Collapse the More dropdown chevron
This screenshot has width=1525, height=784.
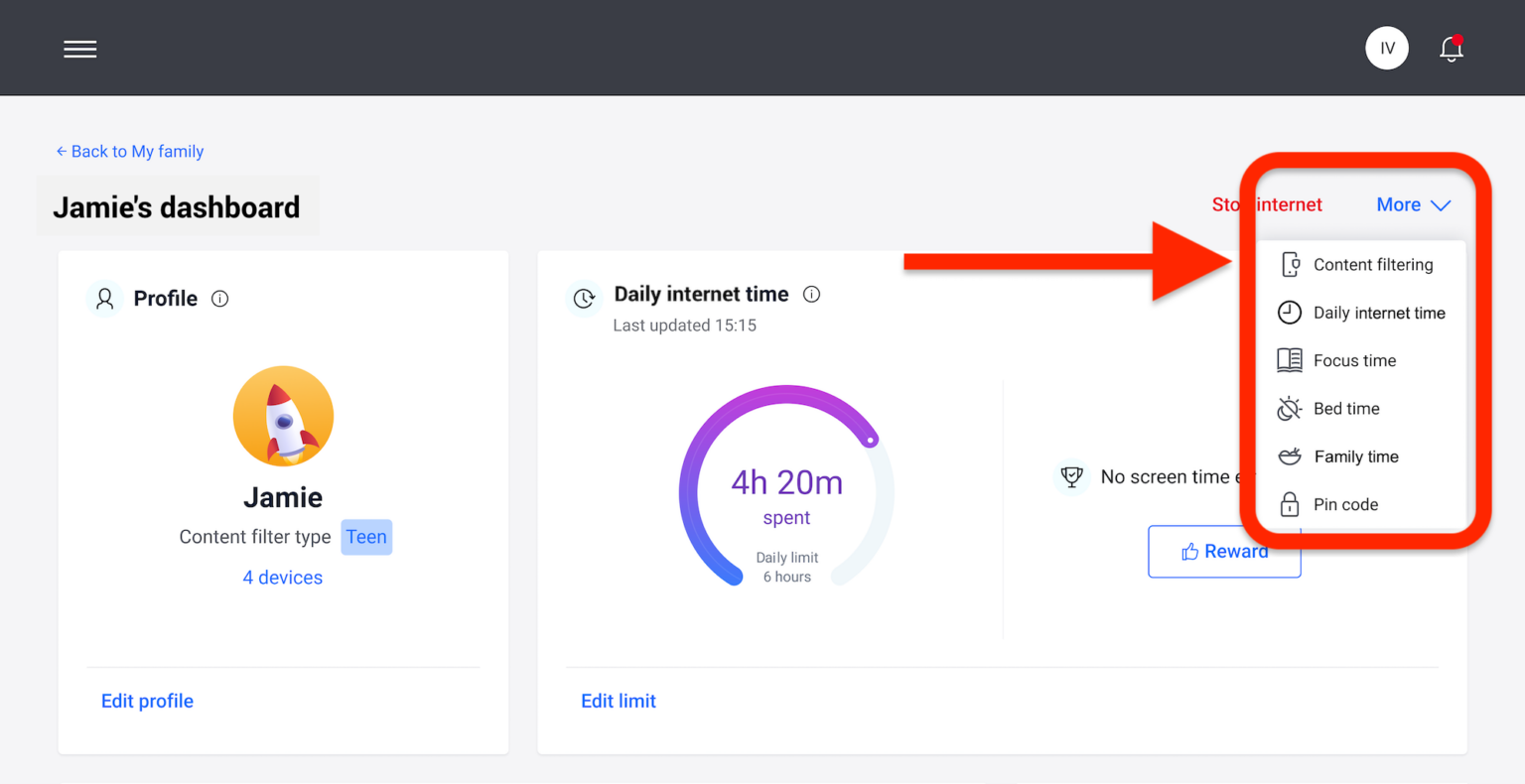coord(1441,205)
